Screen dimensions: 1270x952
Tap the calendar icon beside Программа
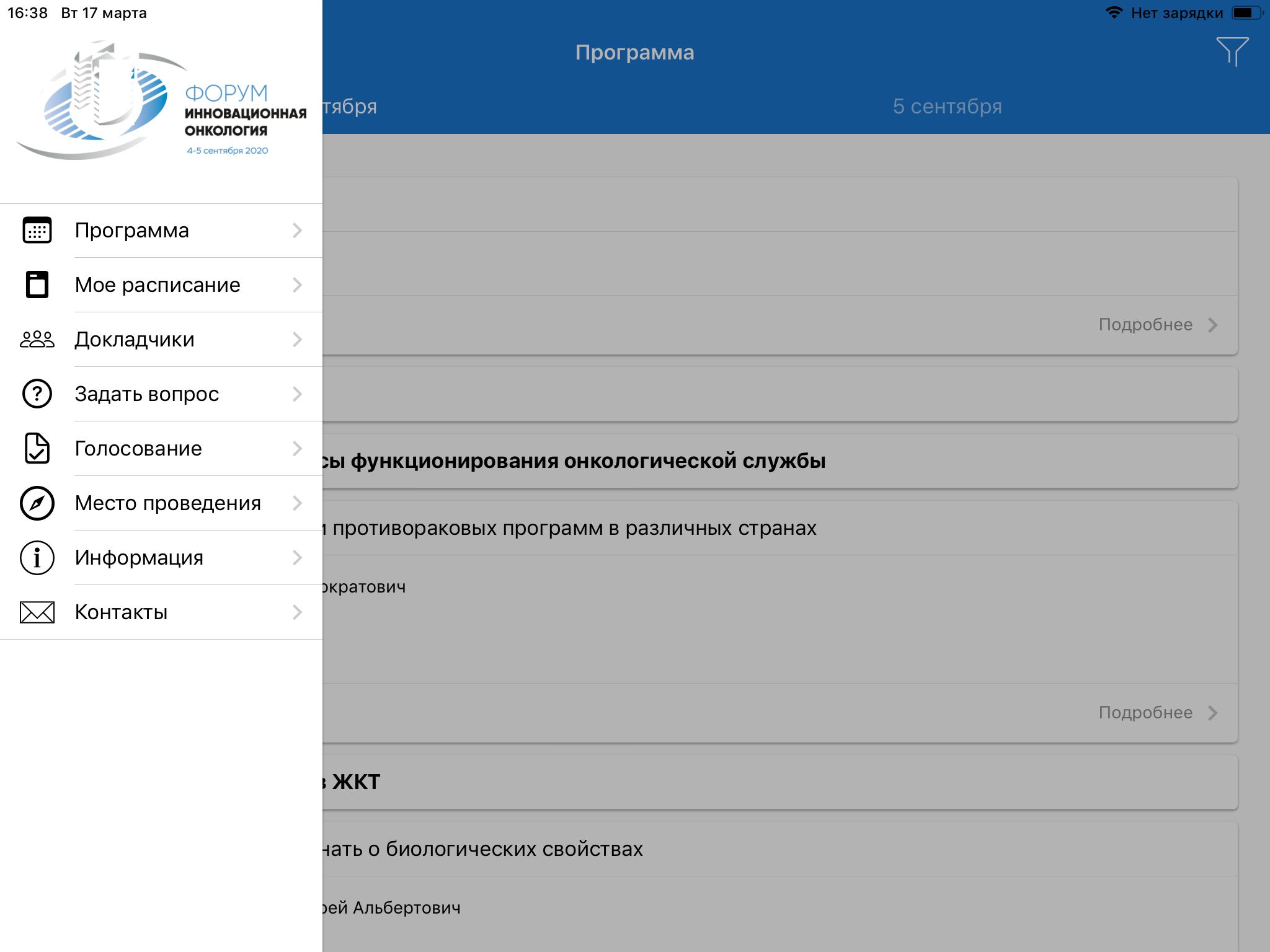37,231
